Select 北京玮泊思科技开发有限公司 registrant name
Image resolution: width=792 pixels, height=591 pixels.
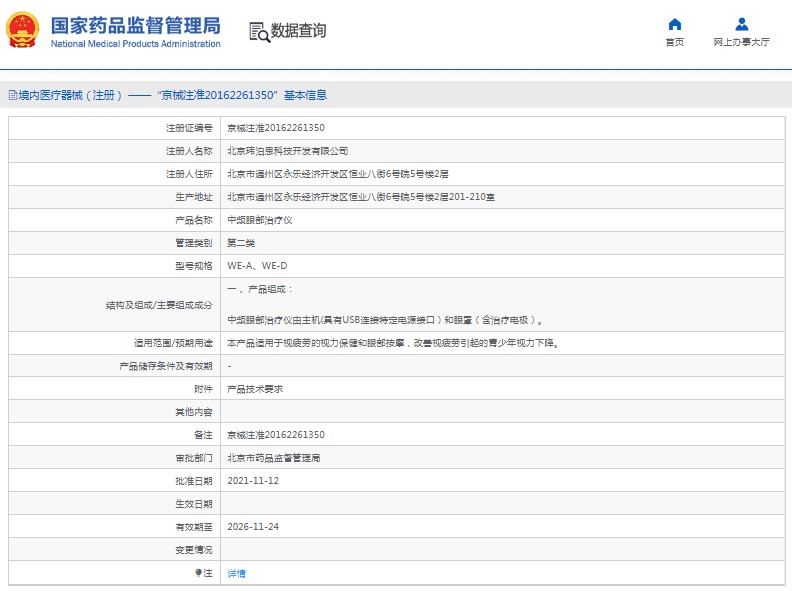[x=287, y=151]
